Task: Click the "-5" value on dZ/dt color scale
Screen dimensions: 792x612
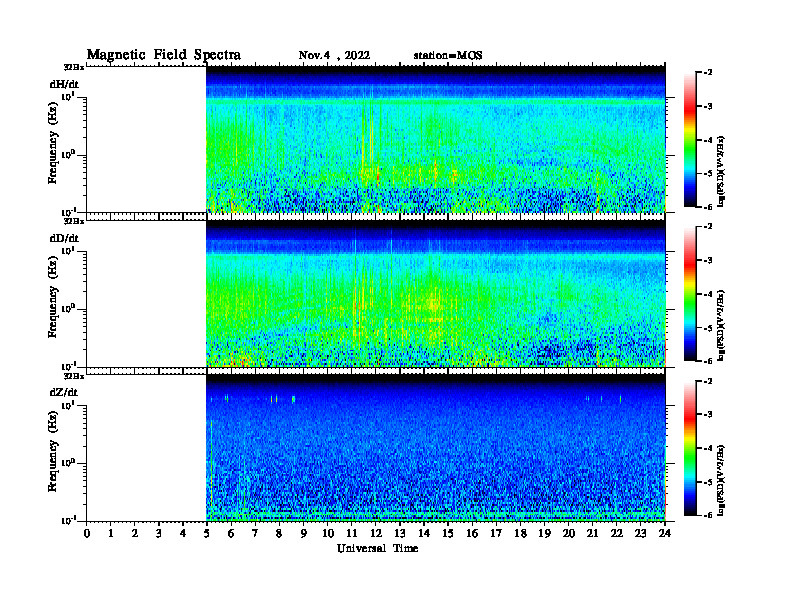Action: pyautogui.click(x=708, y=482)
